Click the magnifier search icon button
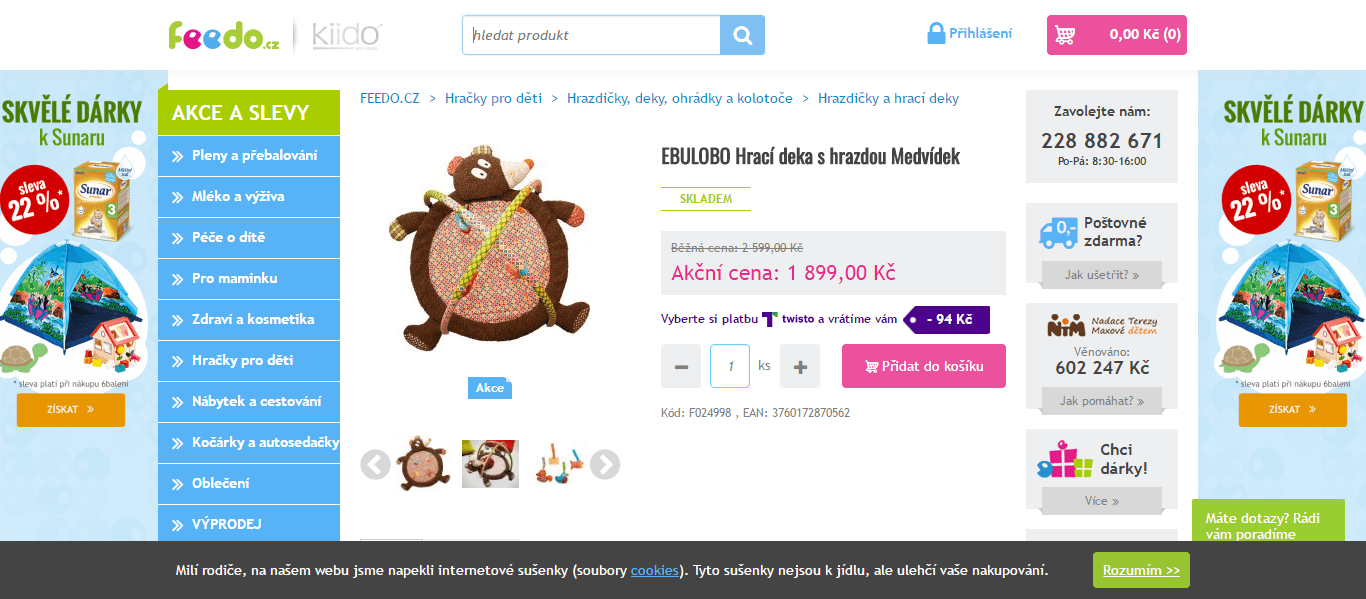Screen dimensions: 1366x599 (x=742, y=35)
